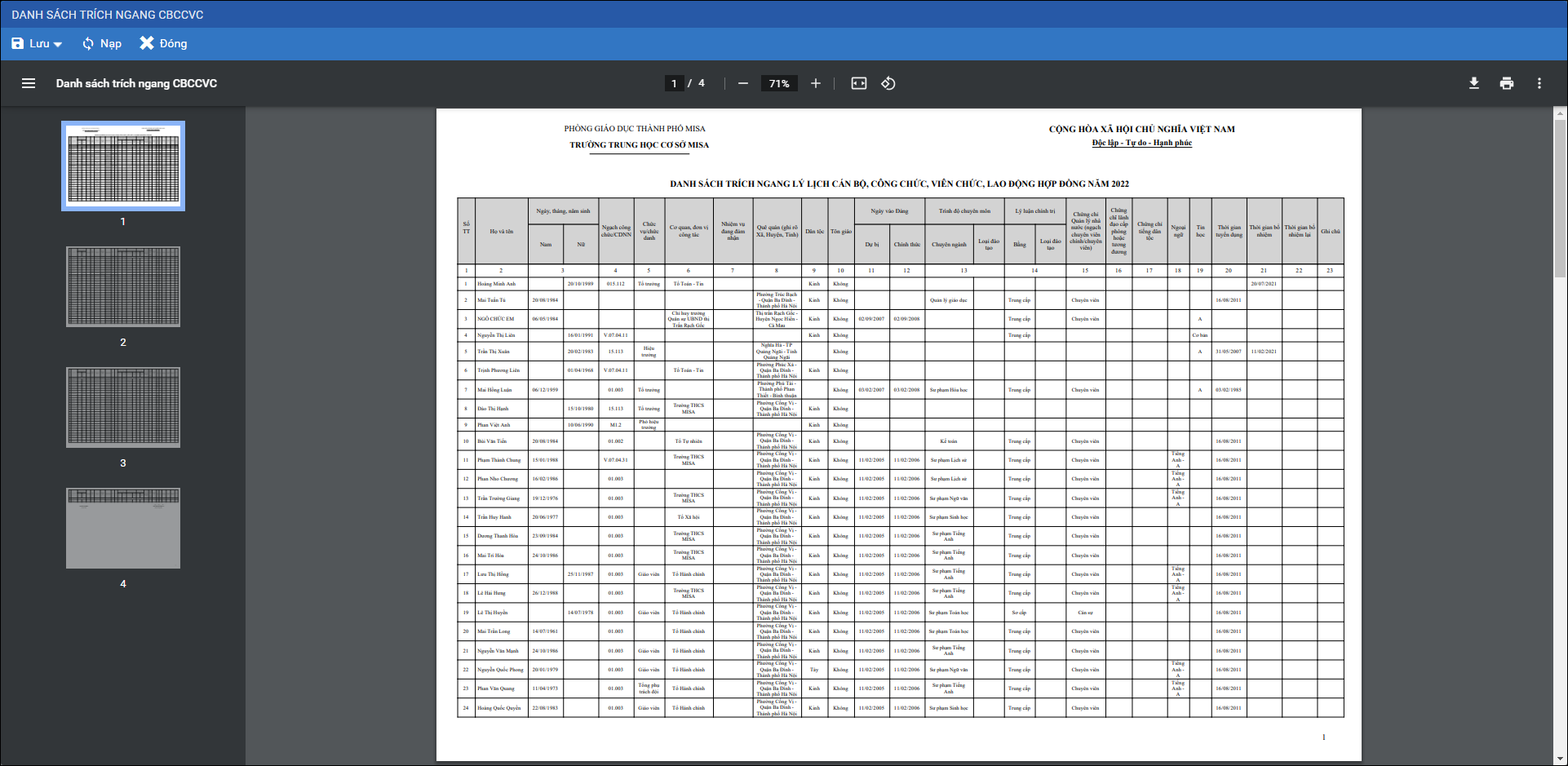Click the page number input field
This screenshot has width=1568, height=766.
coord(674,83)
